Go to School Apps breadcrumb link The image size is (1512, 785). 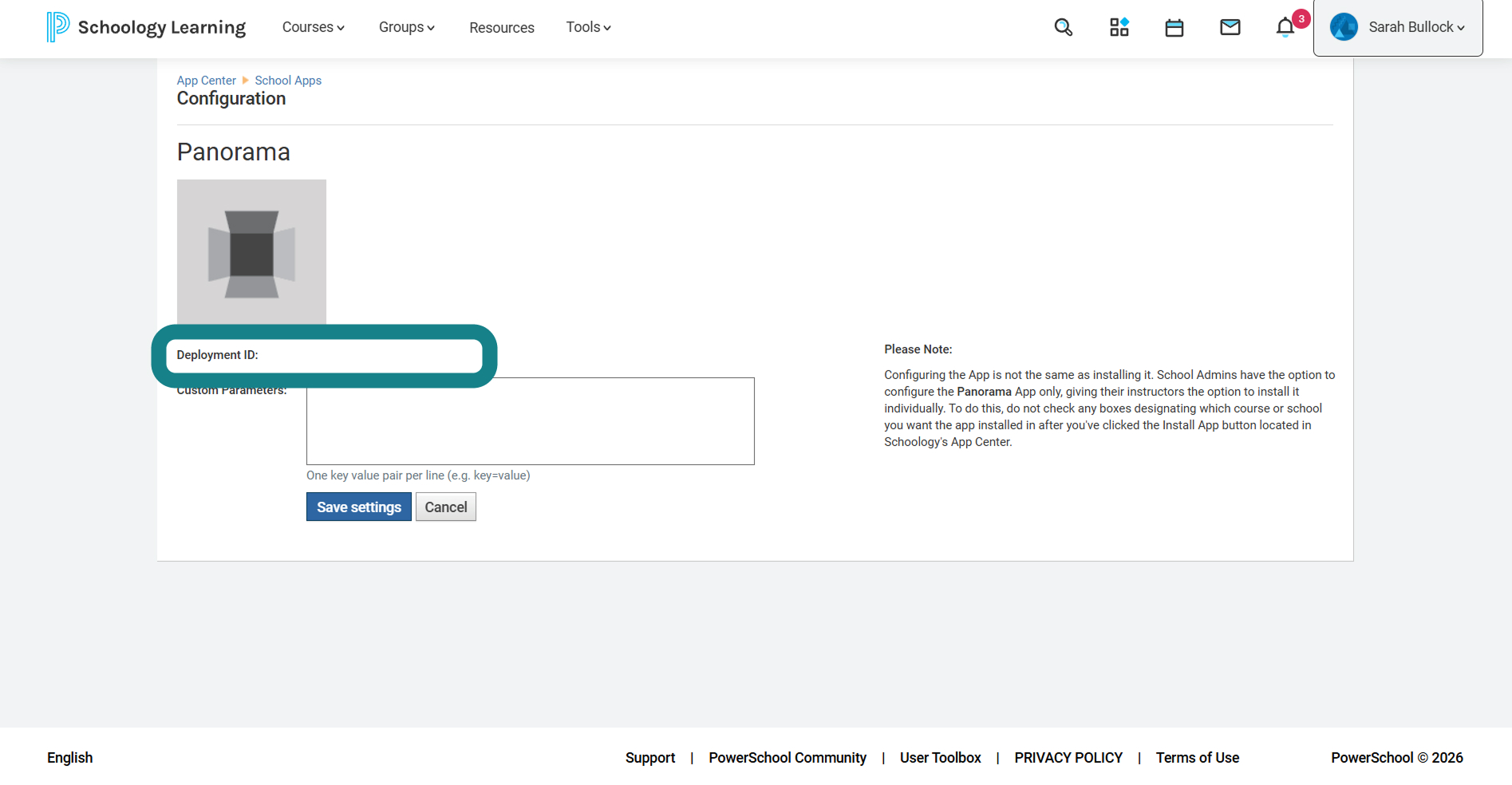coord(288,81)
